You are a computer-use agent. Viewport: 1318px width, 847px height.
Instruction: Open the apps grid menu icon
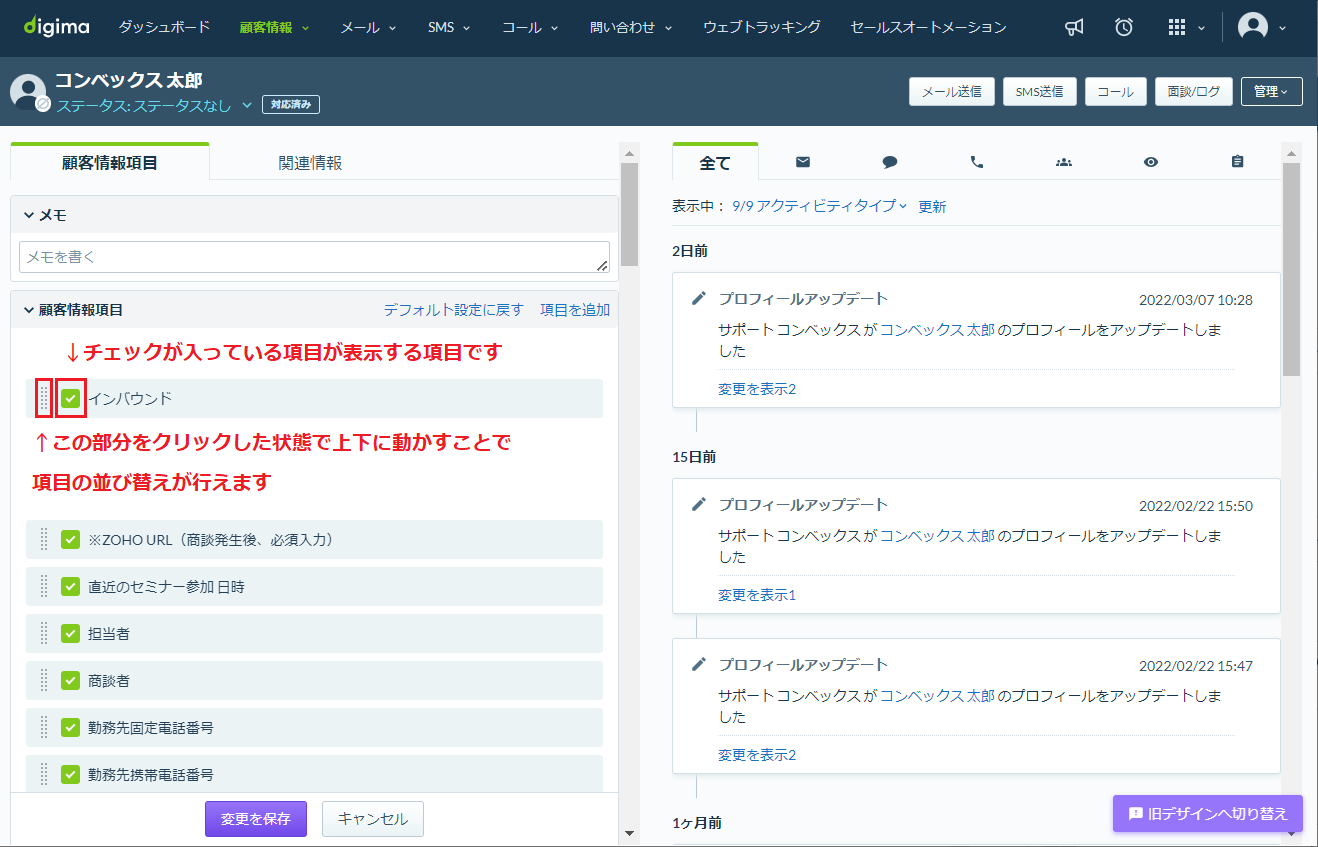(x=1177, y=28)
